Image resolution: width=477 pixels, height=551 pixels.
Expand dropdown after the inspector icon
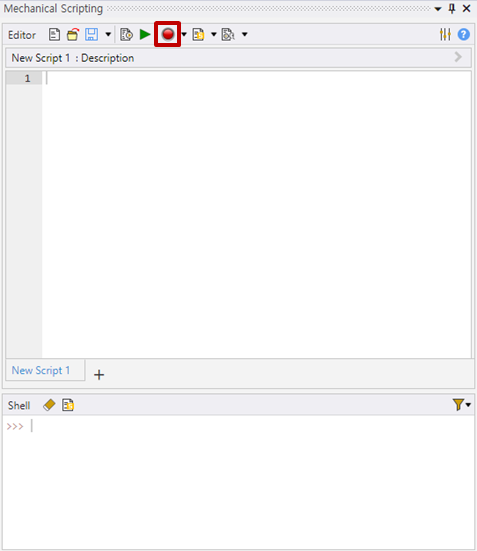pyautogui.click(x=245, y=34)
